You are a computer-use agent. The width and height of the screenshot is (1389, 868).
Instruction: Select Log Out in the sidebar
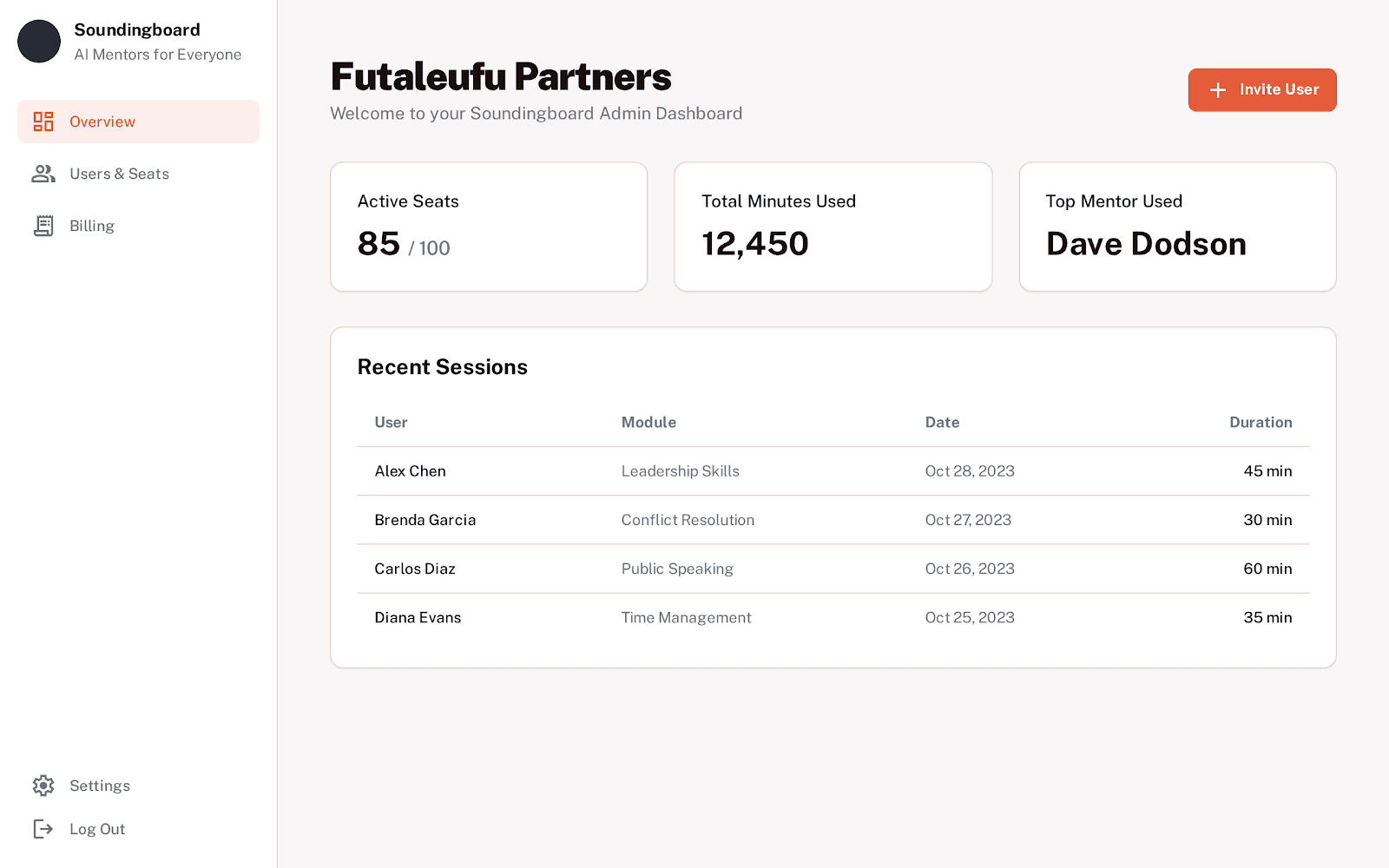[x=138, y=829]
